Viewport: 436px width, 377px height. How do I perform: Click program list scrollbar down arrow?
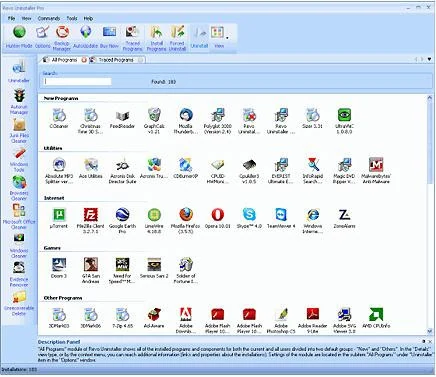point(429,331)
